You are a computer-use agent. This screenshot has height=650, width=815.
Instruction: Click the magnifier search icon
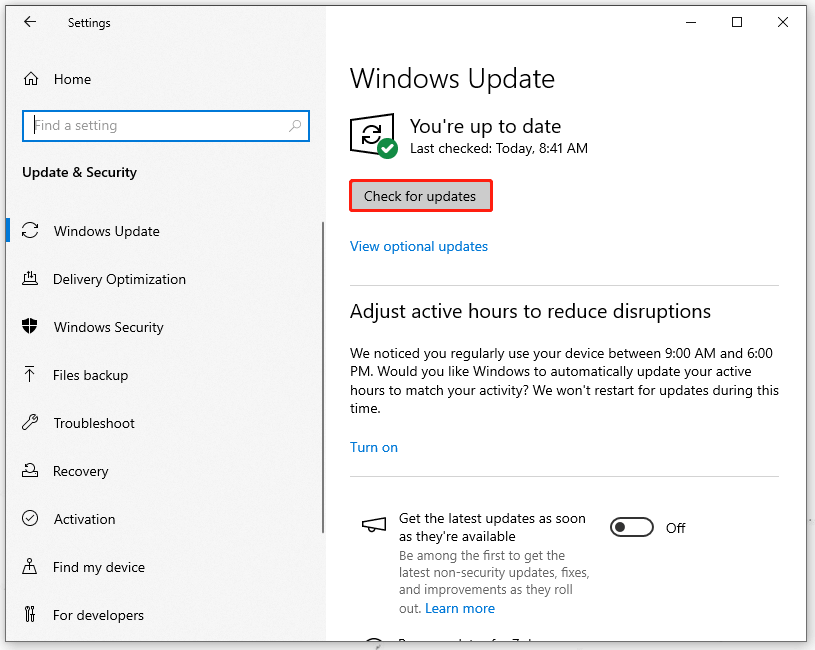[x=295, y=125]
